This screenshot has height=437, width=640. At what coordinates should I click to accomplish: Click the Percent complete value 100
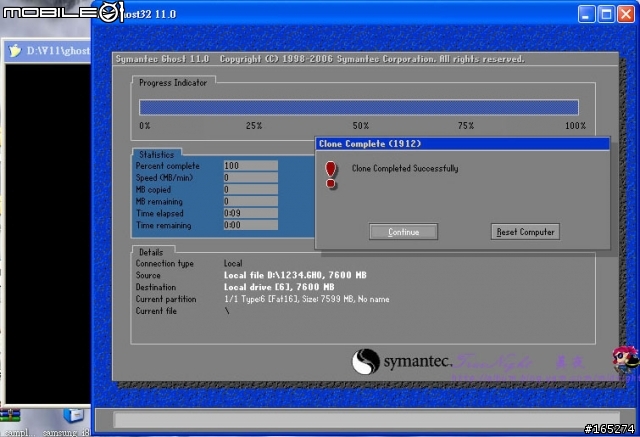(x=251, y=166)
